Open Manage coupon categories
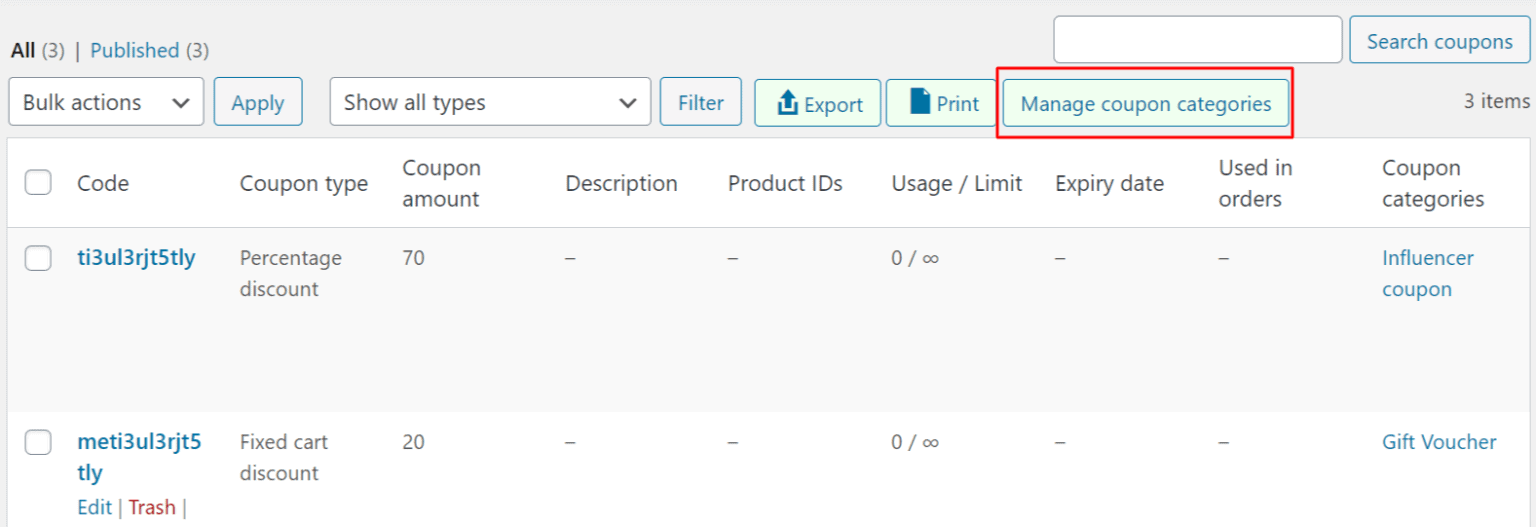This screenshot has width=1536, height=527. [1145, 103]
